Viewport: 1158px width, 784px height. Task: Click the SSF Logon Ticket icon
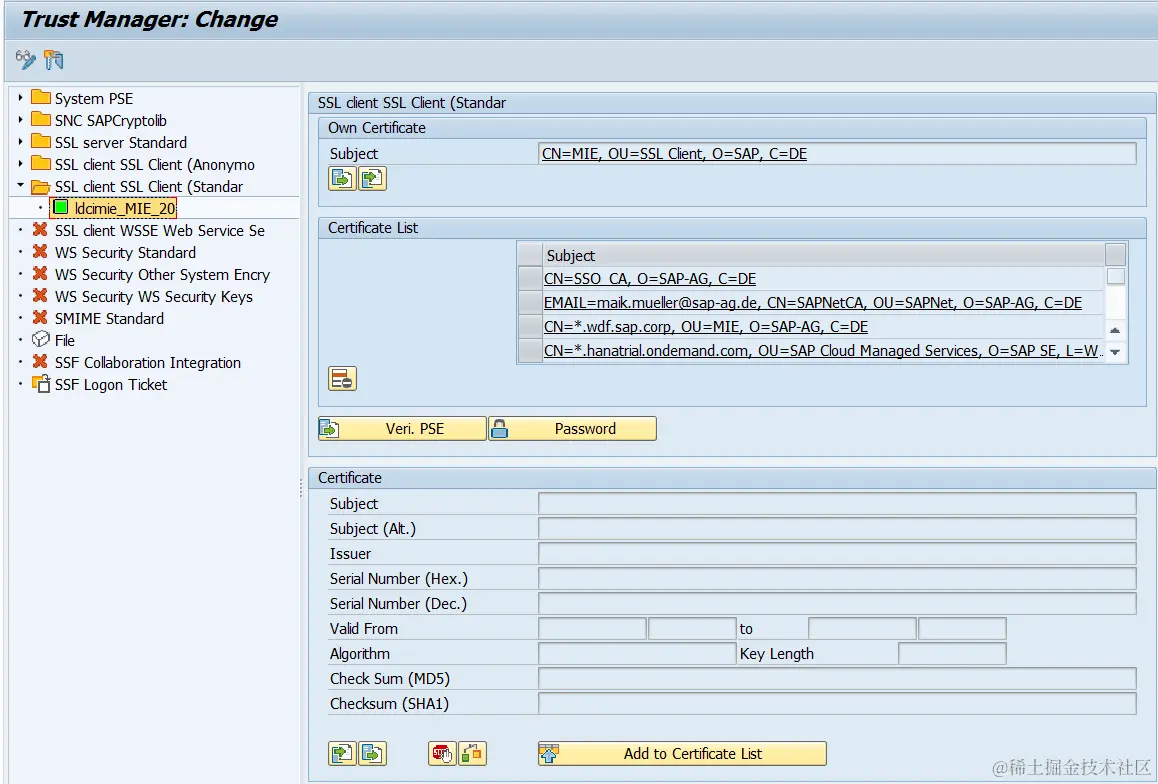41,384
